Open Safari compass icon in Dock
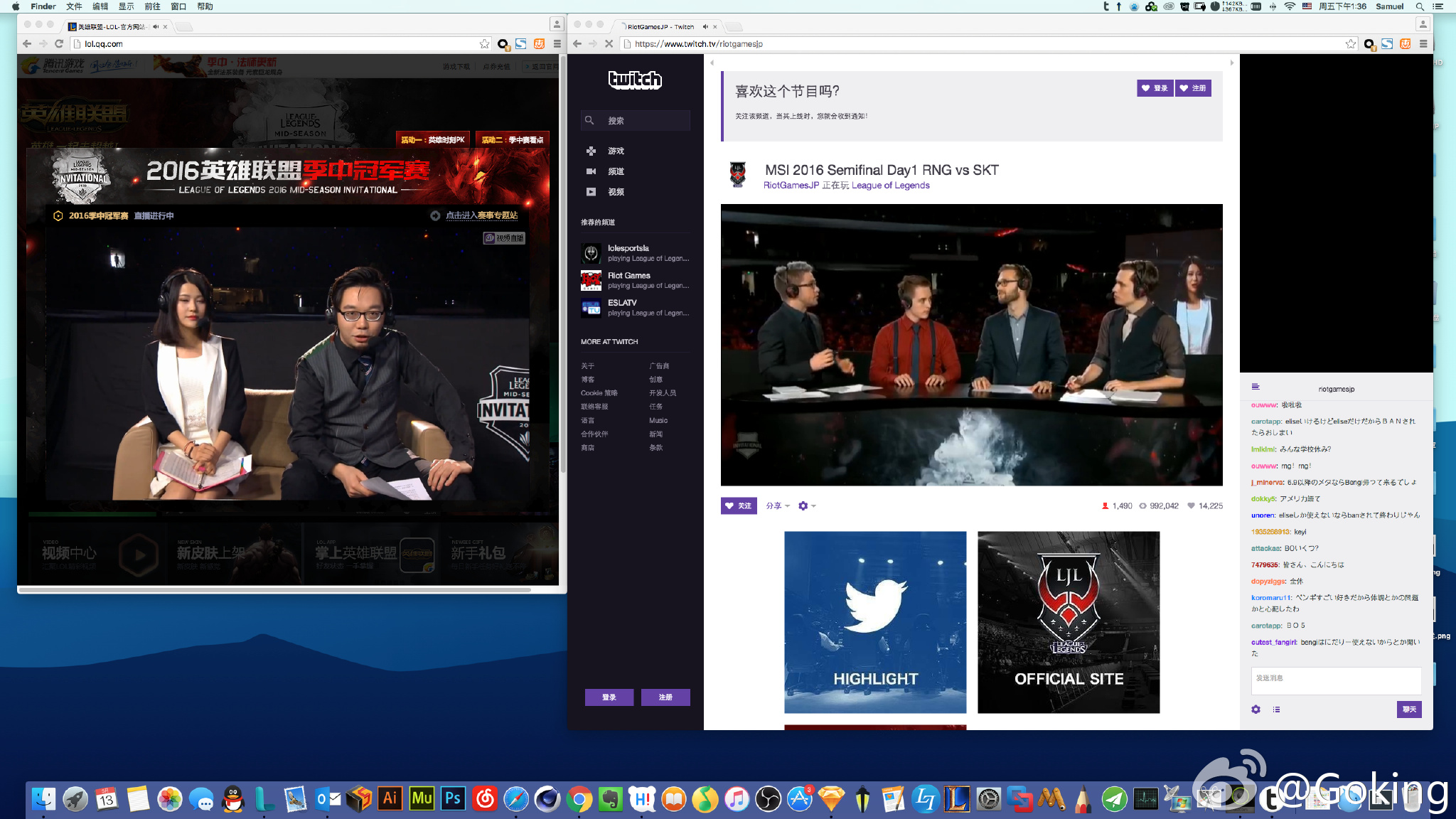Viewport: 1456px width, 819px height. pyautogui.click(x=516, y=799)
